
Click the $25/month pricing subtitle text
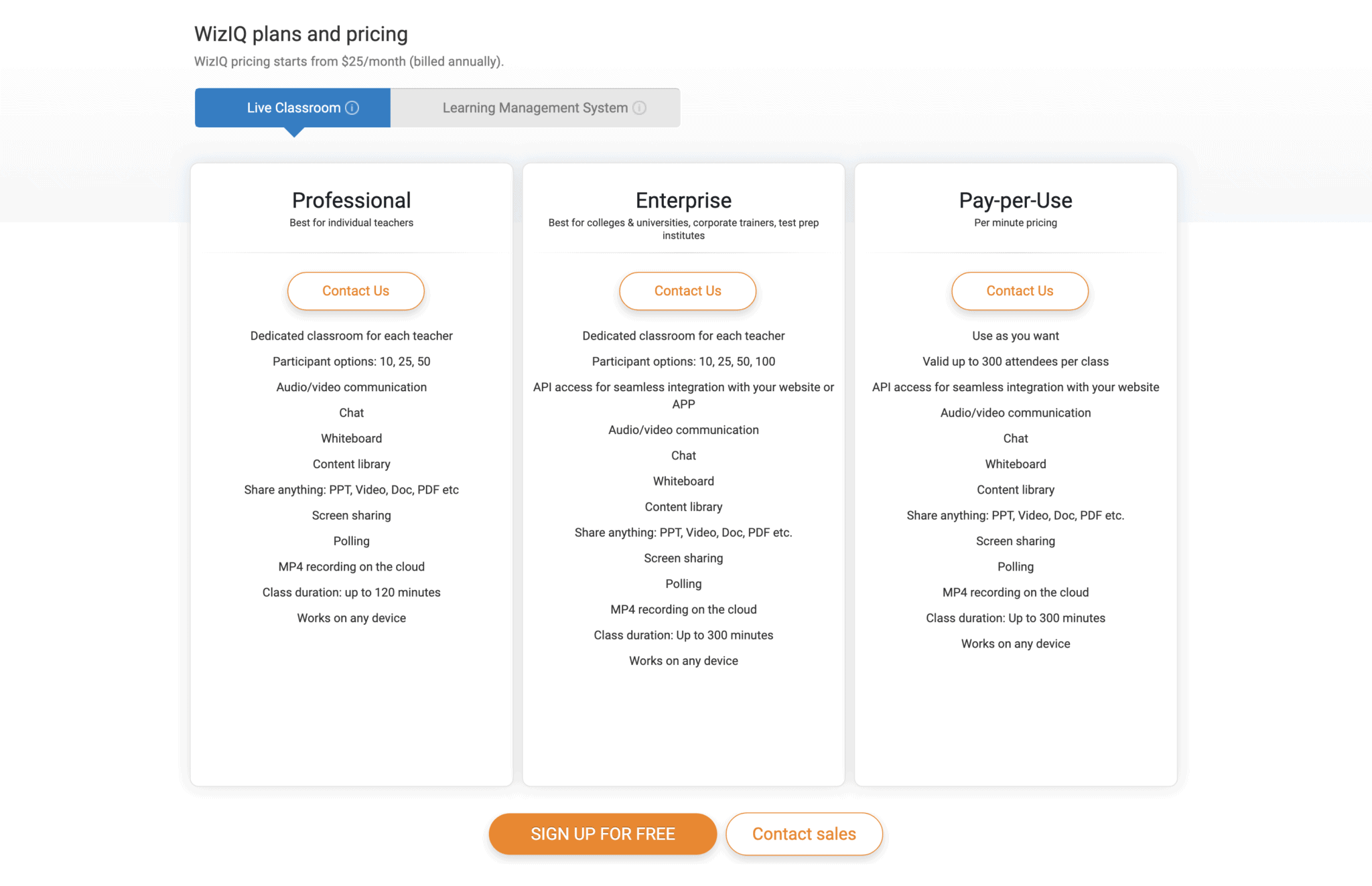(348, 61)
